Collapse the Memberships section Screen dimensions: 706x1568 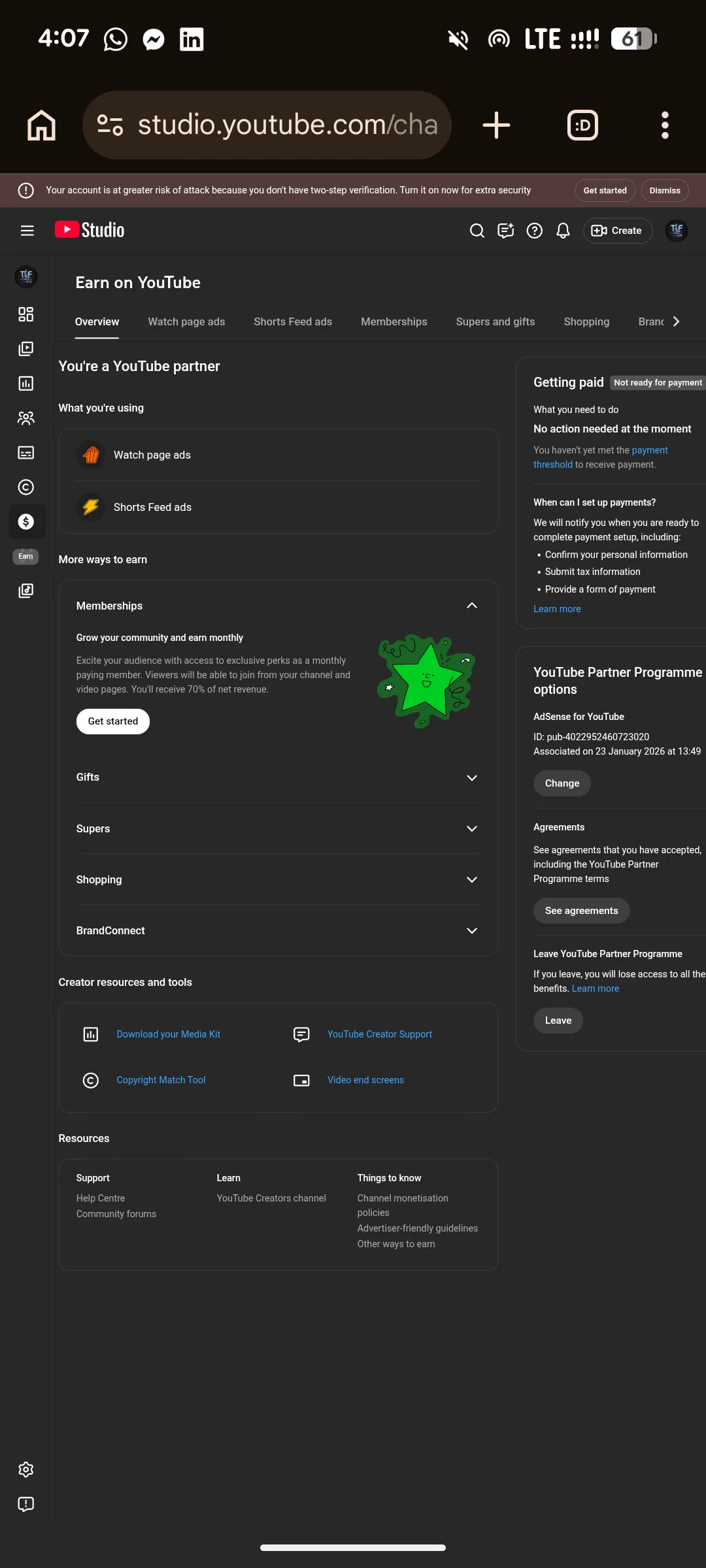click(x=472, y=606)
